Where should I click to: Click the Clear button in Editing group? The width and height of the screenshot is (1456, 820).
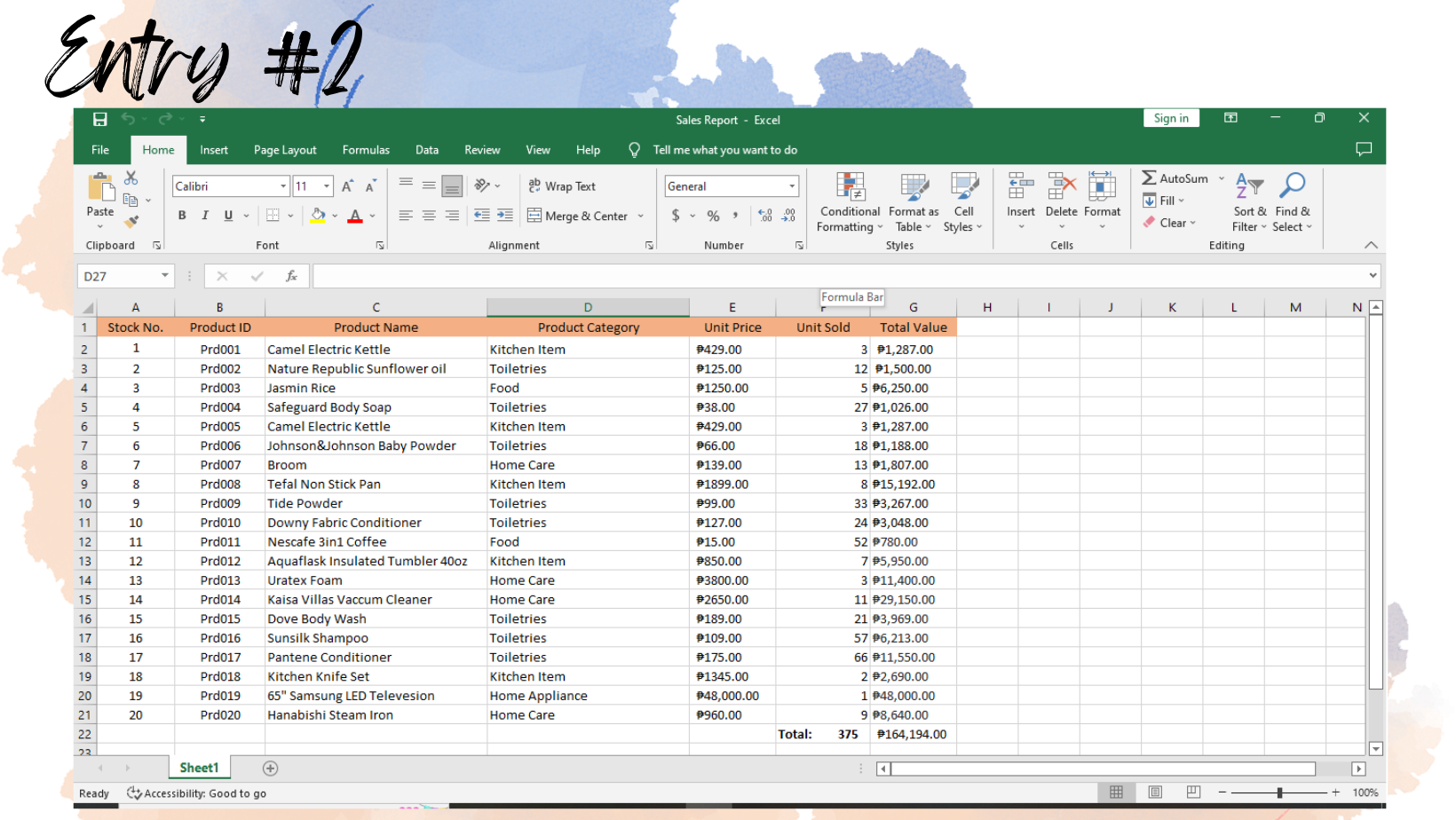point(1169,223)
